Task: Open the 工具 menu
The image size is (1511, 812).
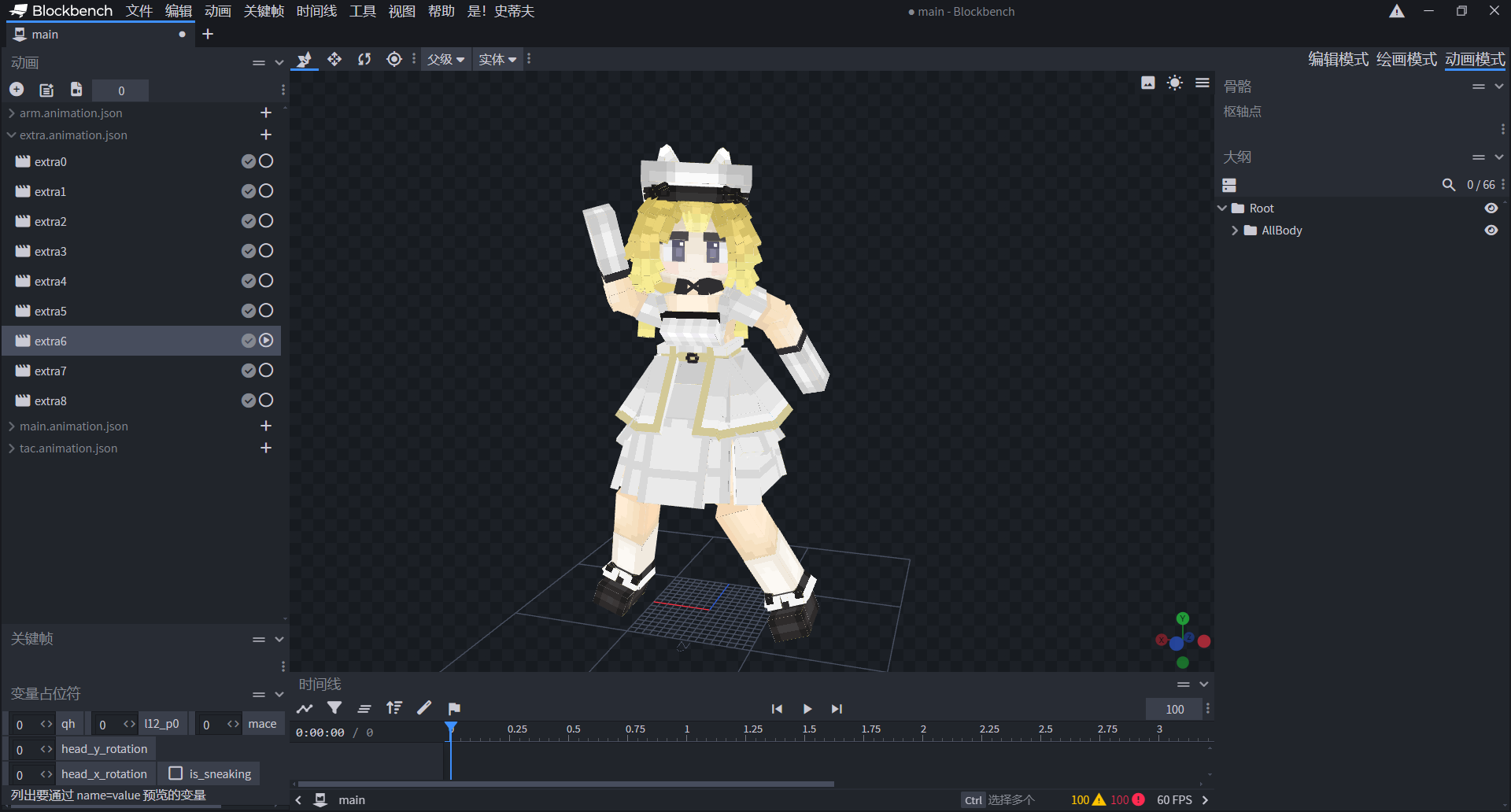Action: [x=363, y=11]
